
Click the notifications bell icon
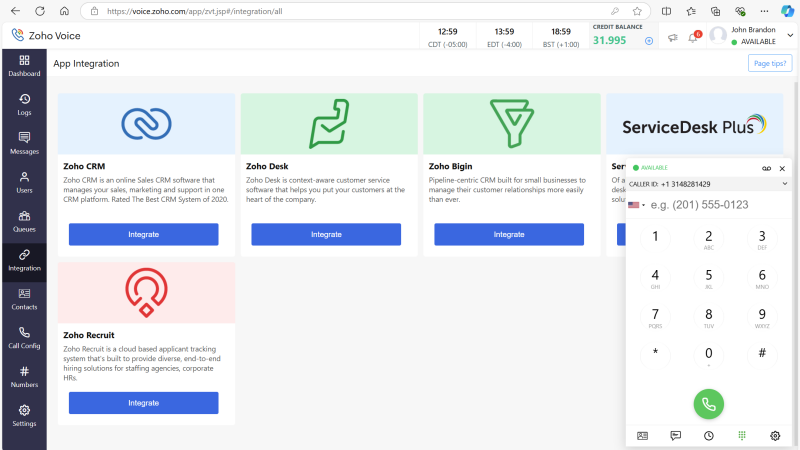tap(692, 37)
